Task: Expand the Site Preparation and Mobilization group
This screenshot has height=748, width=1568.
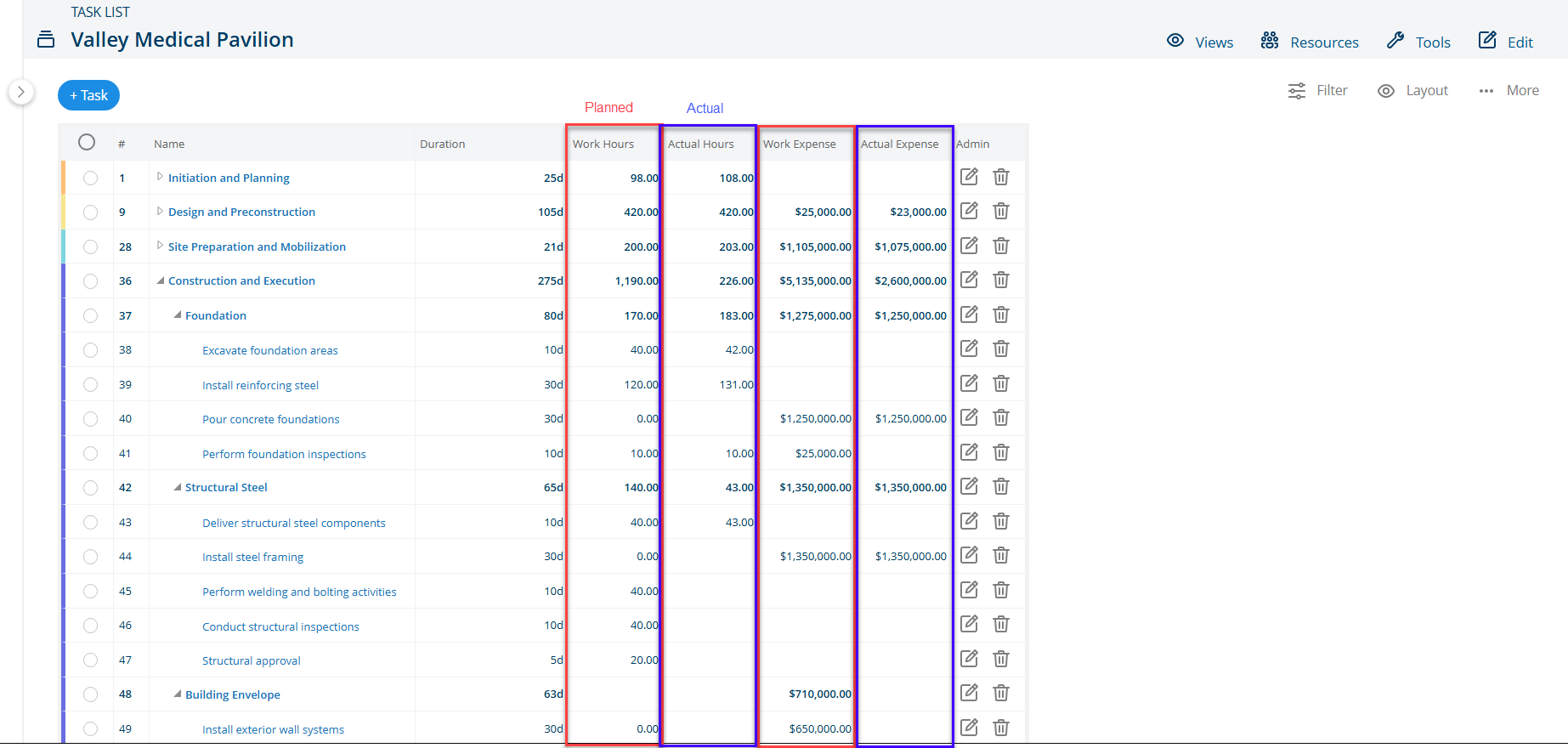Action: pyautogui.click(x=160, y=246)
